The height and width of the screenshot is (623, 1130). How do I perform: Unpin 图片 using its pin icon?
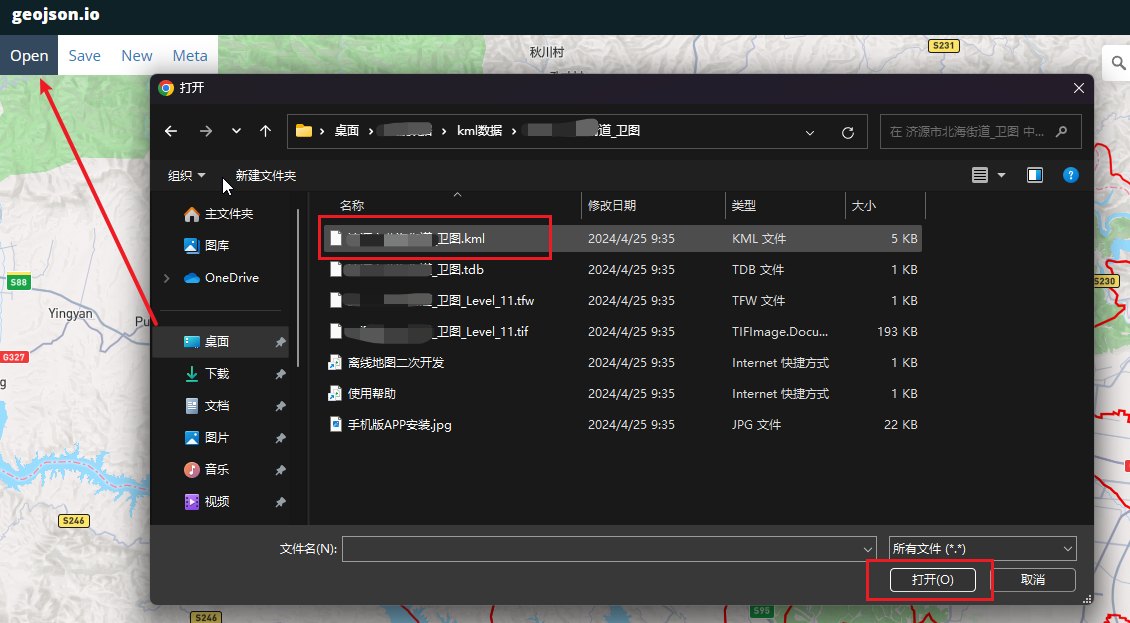pos(280,438)
